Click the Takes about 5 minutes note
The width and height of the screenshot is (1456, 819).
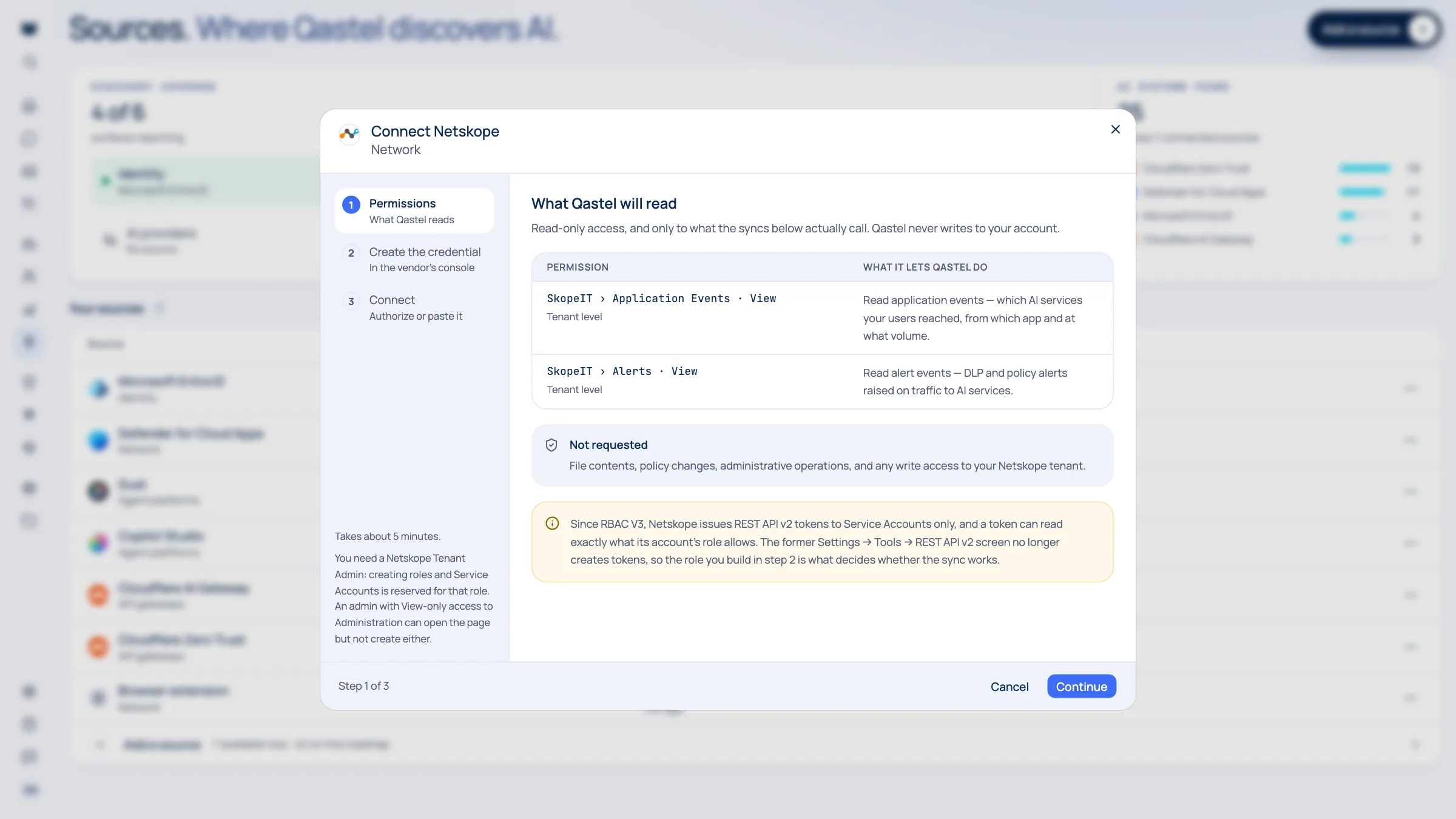[x=388, y=536]
